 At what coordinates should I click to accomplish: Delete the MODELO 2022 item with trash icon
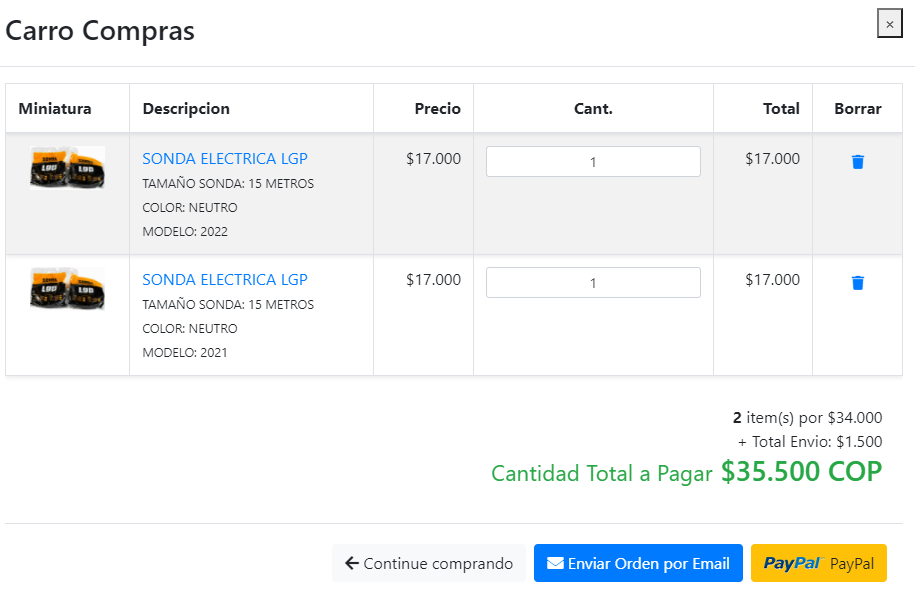[x=857, y=162]
